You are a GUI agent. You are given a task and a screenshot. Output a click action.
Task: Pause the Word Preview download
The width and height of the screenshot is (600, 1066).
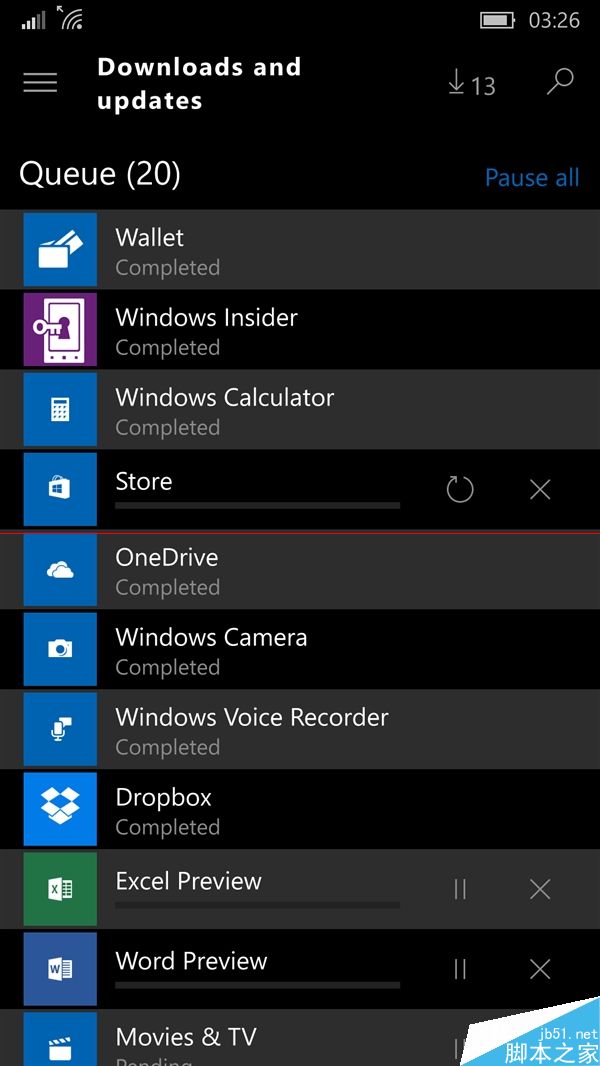tap(460, 969)
